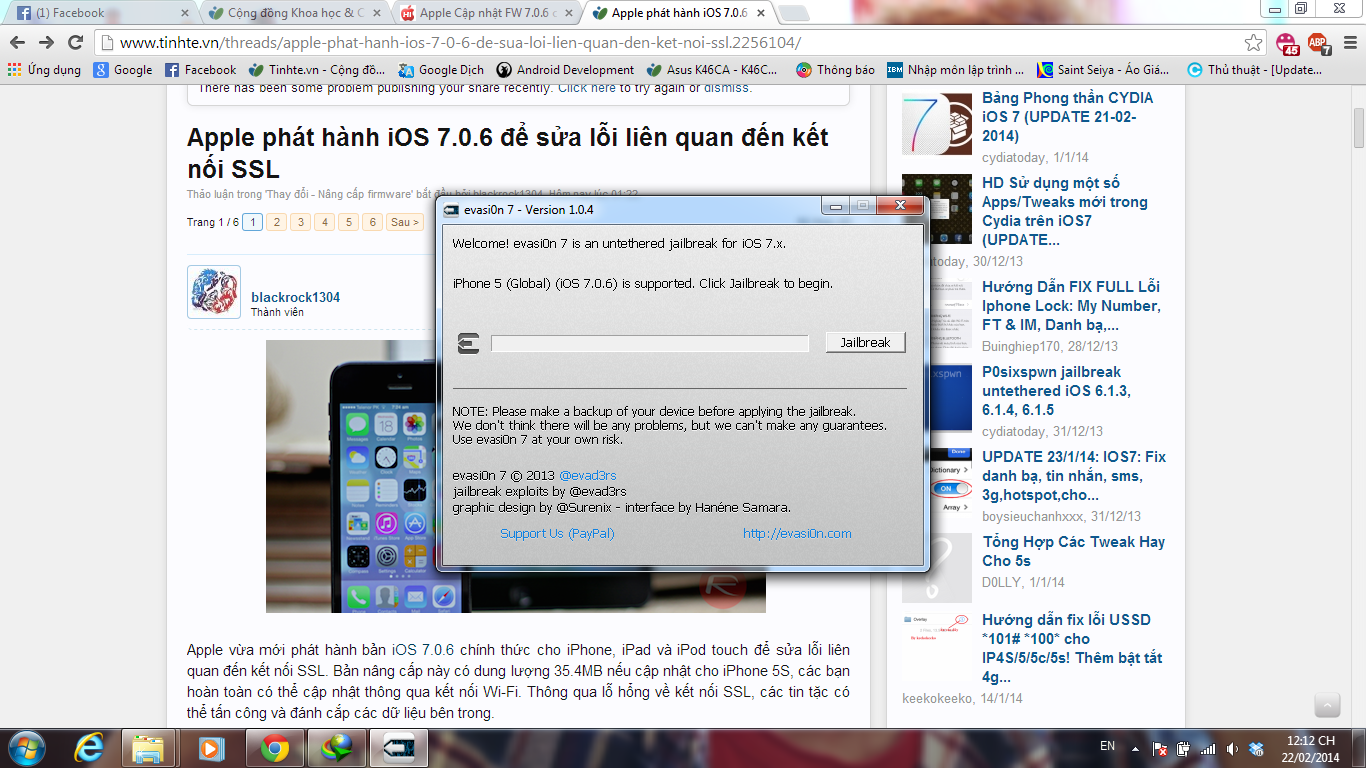The height and width of the screenshot is (768, 1366).
Task: Show hidden system tray icons
Action: (1135, 748)
